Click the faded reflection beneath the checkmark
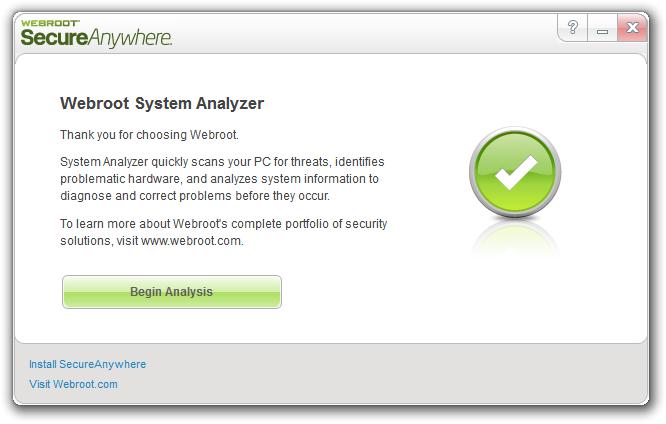The width and height of the screenshot is (666, 424). [515, 238]
